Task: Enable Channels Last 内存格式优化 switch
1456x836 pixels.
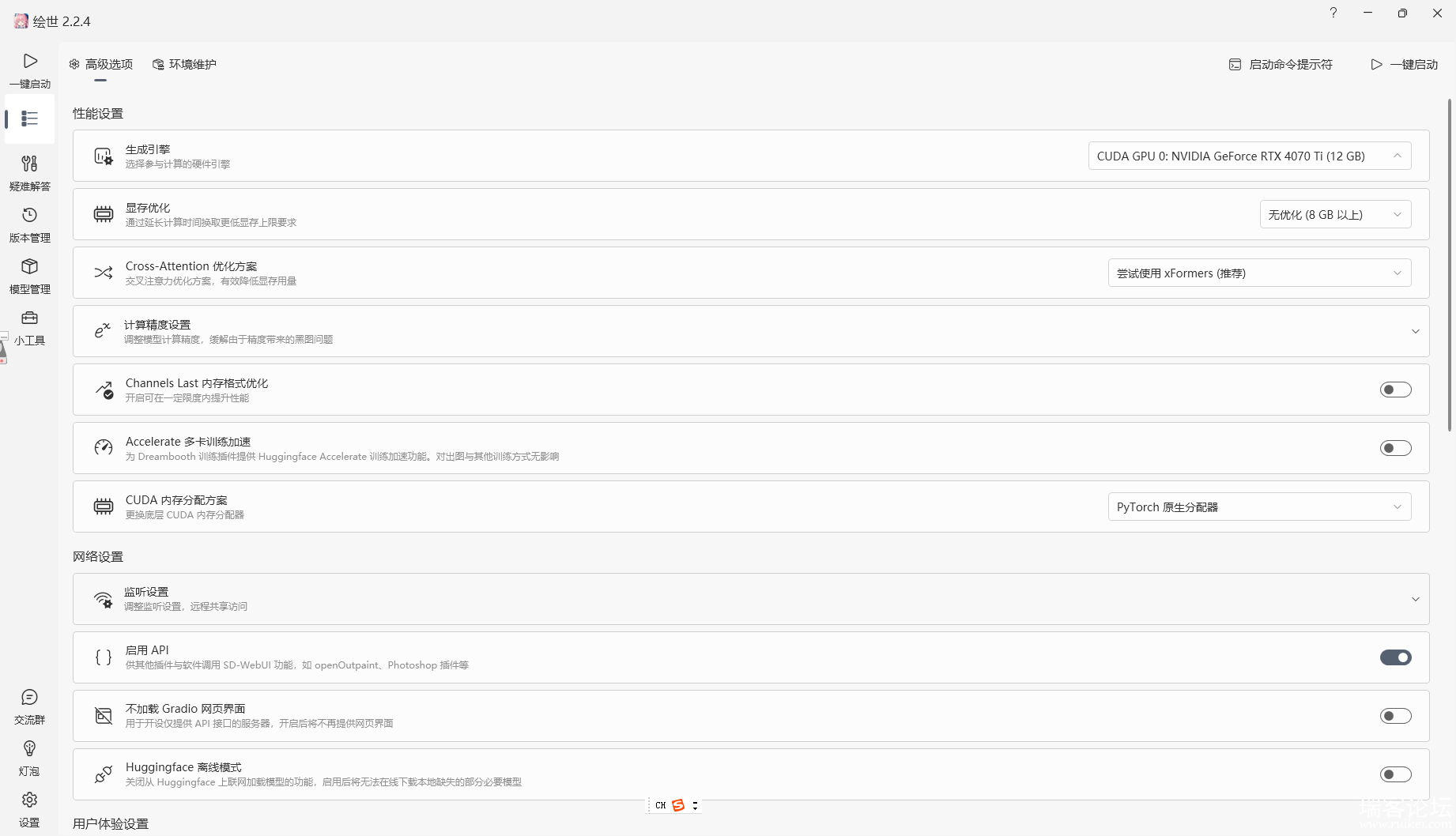Action: tap(1395, 390)
